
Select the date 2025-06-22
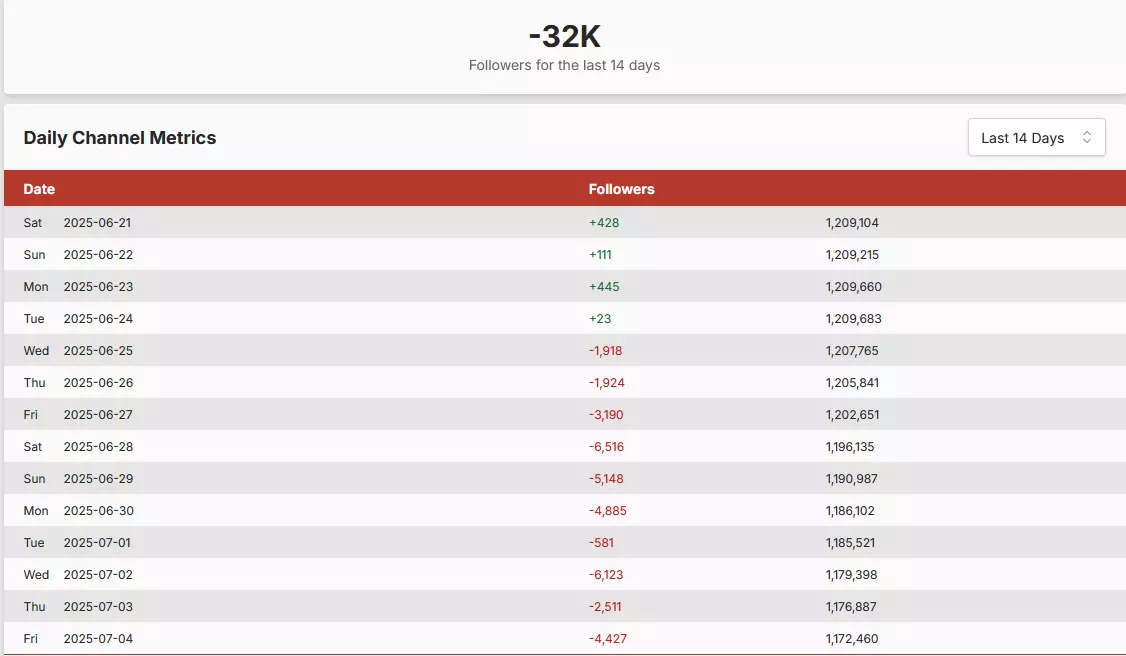(x=98, y=255)
